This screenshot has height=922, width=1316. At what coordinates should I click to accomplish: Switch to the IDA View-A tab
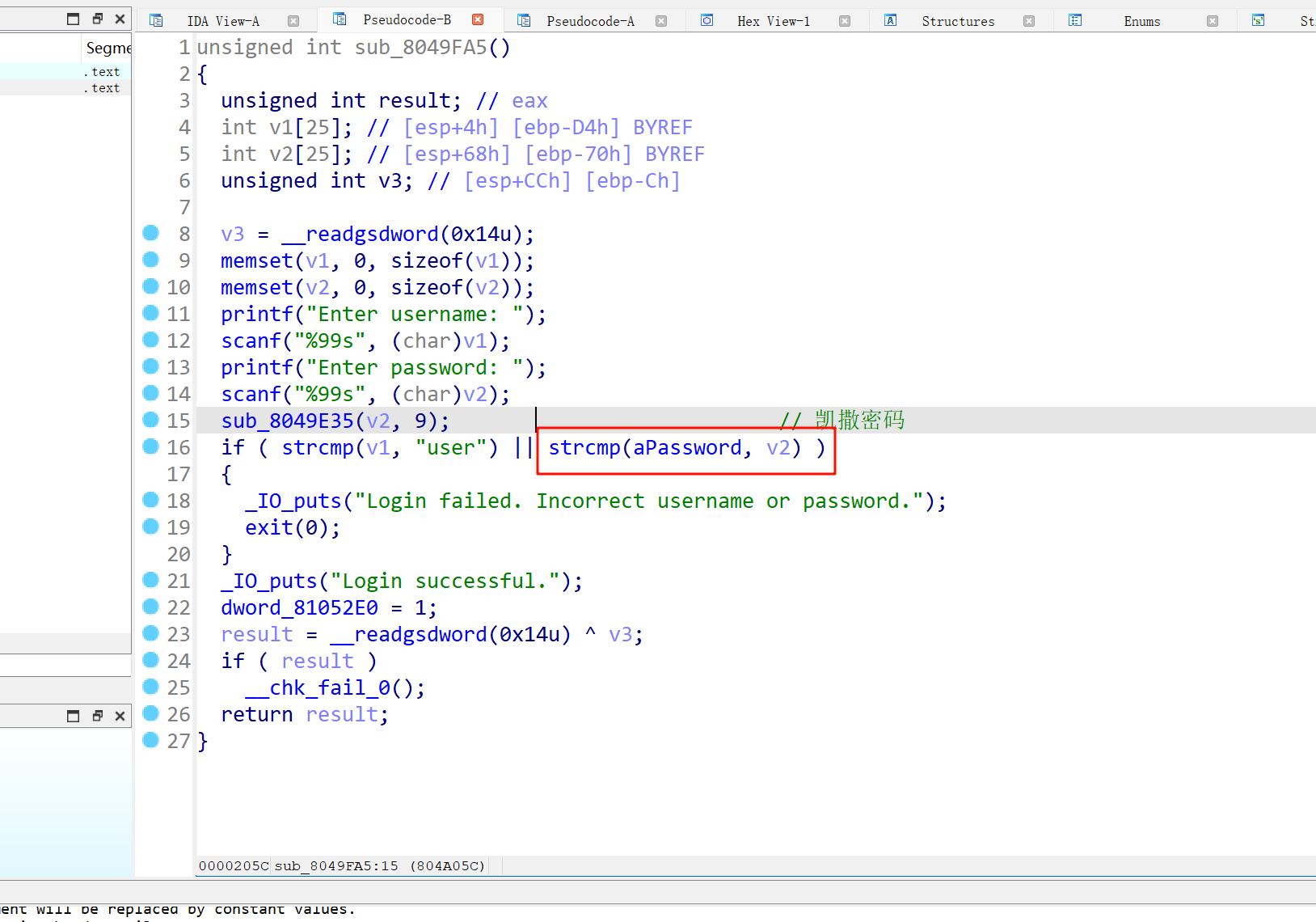(x=223, y=21)
